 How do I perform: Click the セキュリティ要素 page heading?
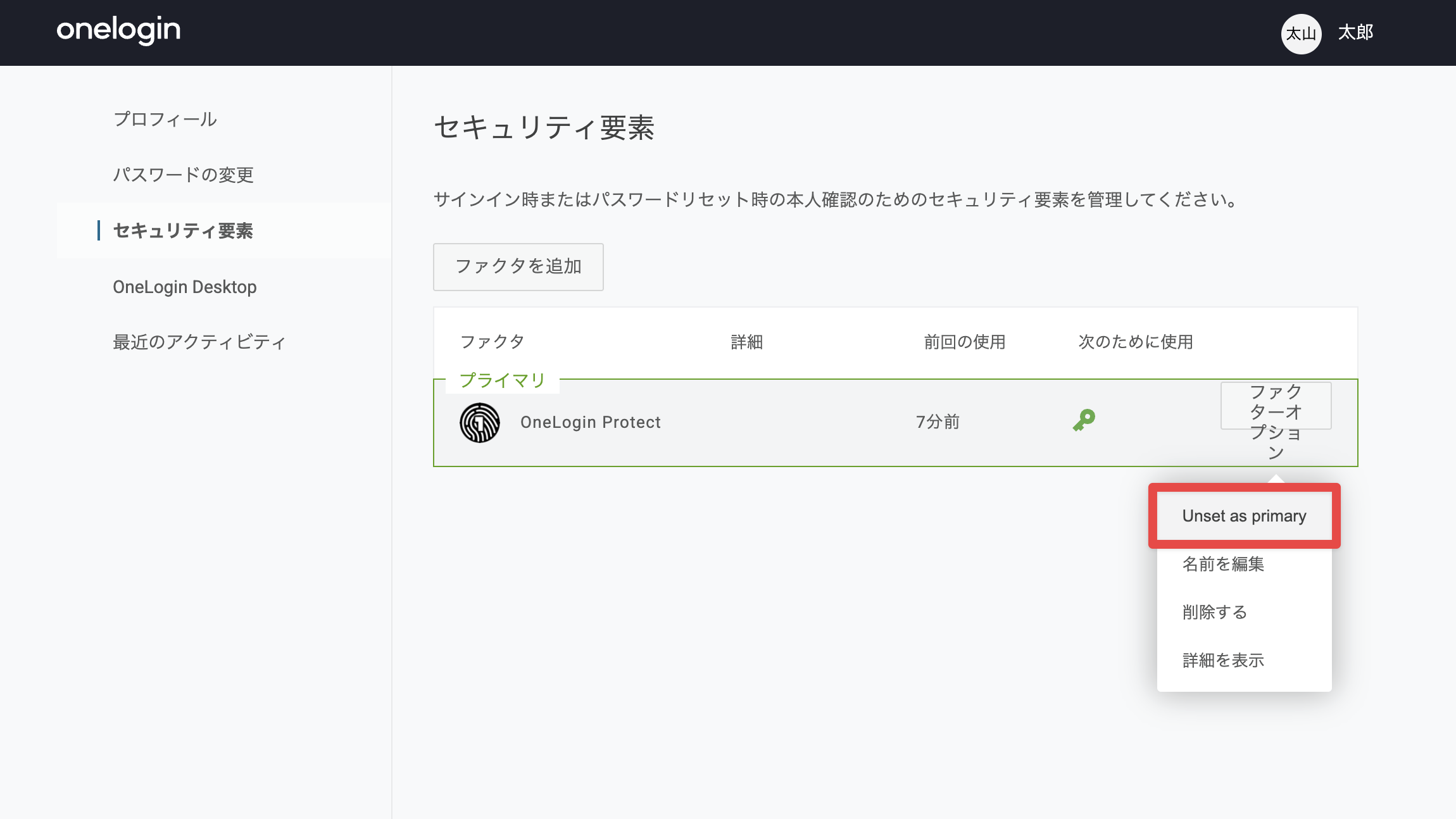tap(544, 128)
